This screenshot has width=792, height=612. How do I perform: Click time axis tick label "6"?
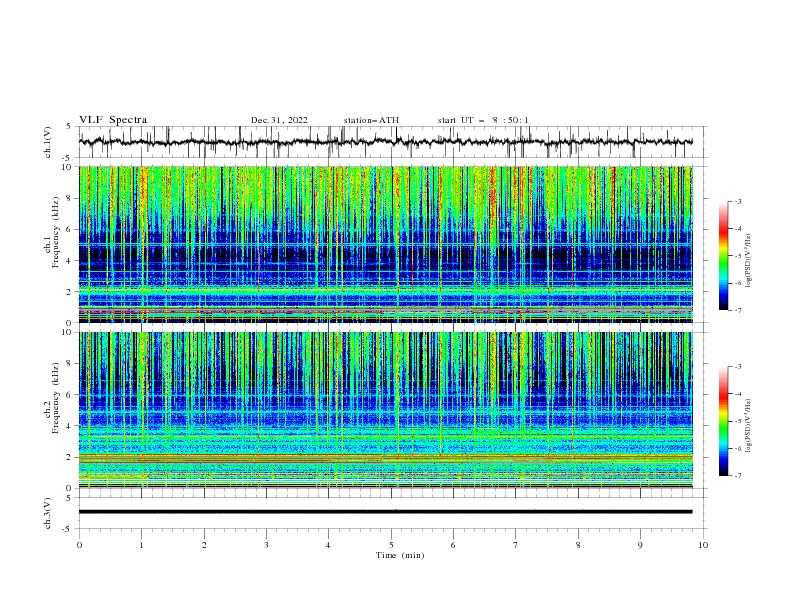point(453,545)
